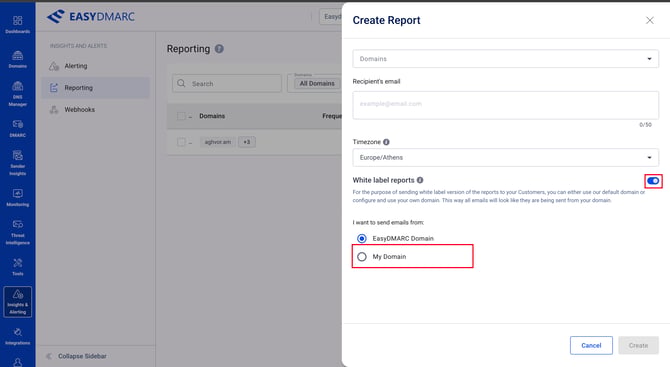Click the Cancel button
Screen dimensions: 670x367
pos(591,345)
